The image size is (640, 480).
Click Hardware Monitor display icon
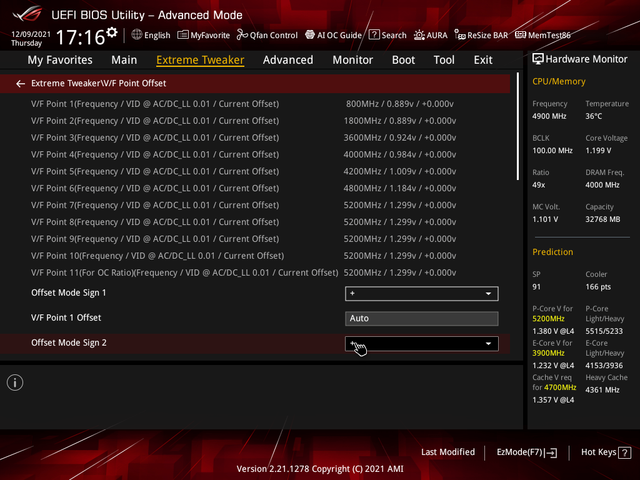[x=538, y=59]
